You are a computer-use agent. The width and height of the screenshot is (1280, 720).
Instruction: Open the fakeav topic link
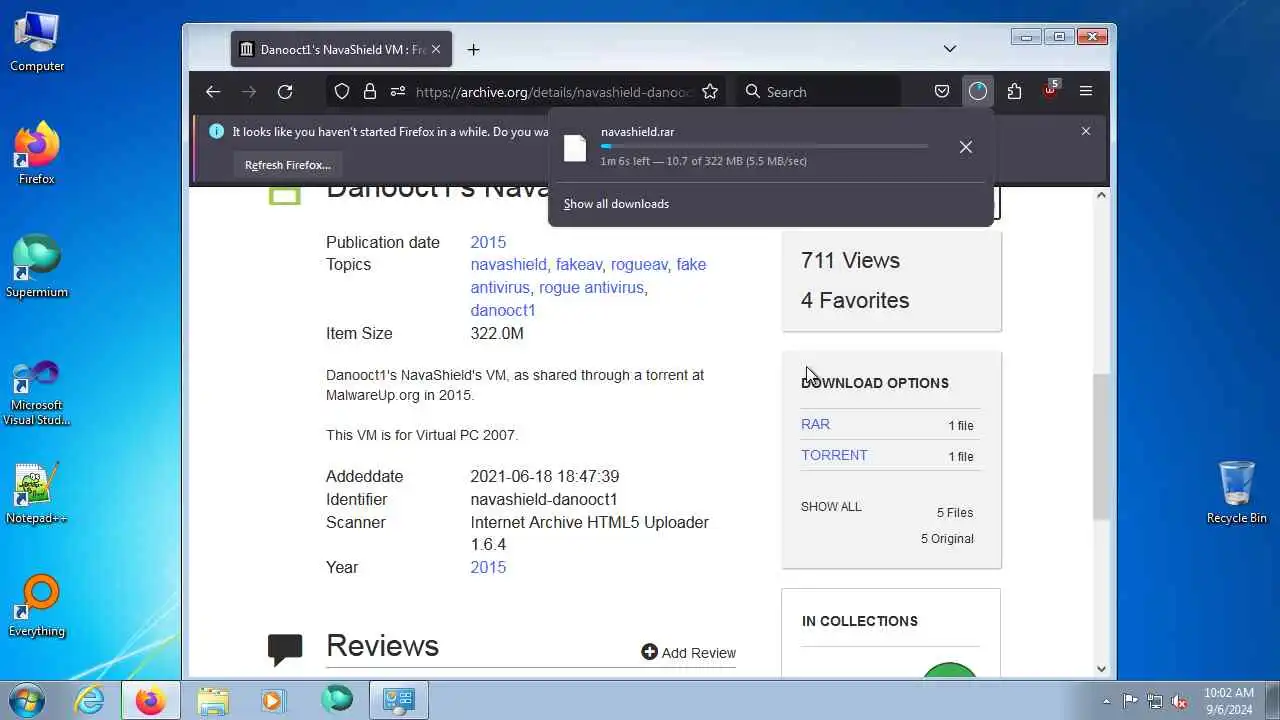click(x=579, y=265)
